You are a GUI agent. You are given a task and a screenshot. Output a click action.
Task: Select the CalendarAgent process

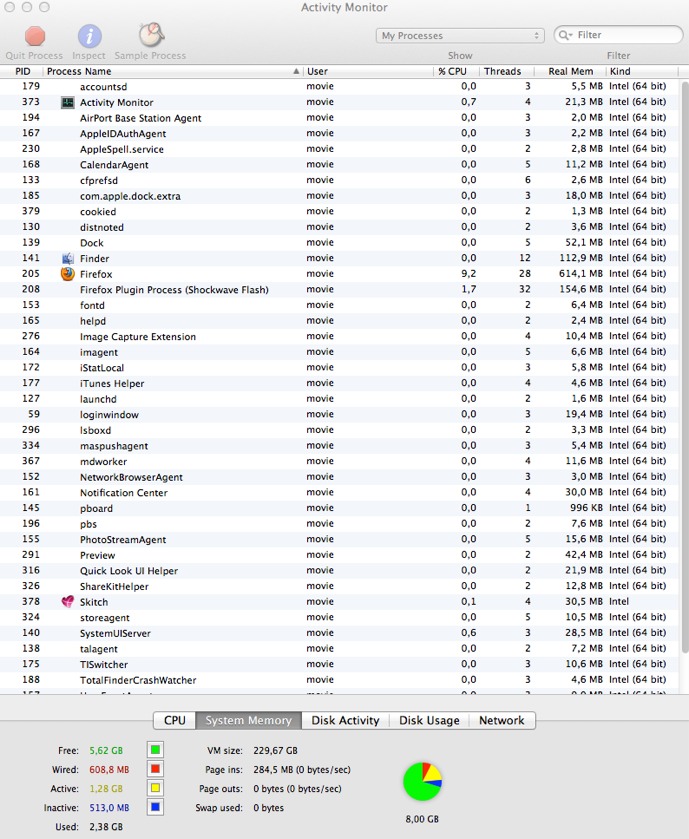coord(340,165)
